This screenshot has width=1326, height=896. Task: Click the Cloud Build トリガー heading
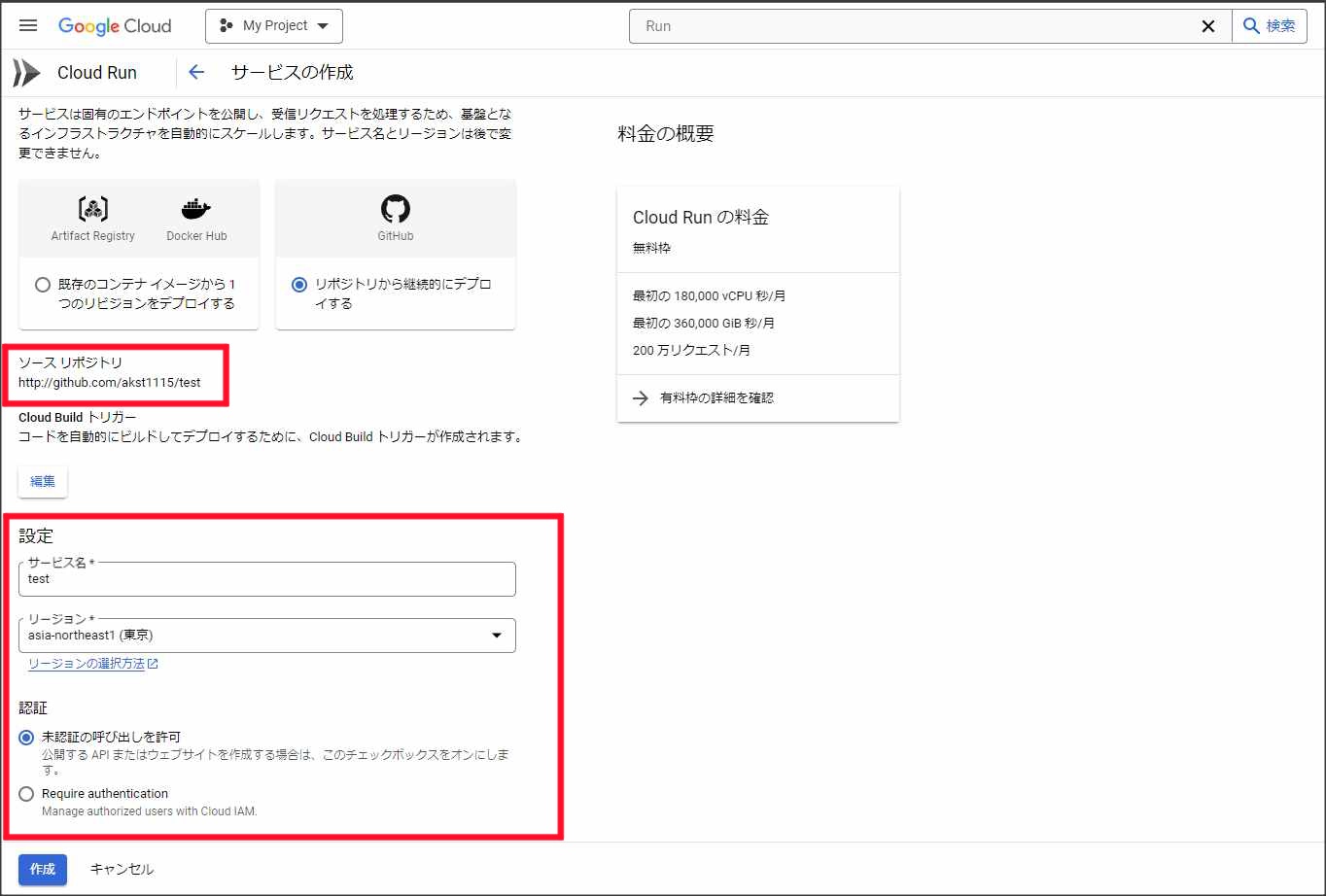point(78,418)
